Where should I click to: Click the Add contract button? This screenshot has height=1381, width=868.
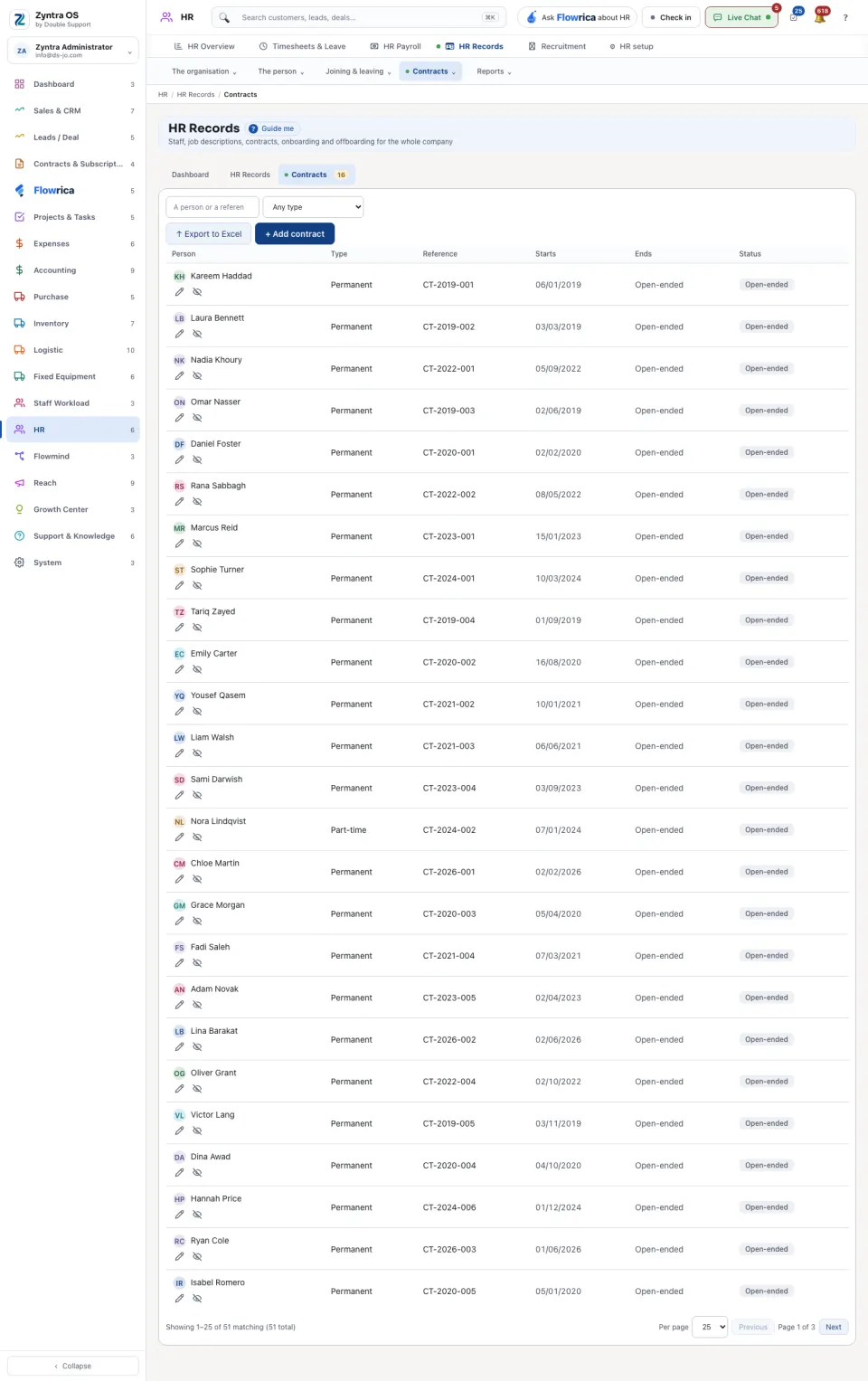295,233
